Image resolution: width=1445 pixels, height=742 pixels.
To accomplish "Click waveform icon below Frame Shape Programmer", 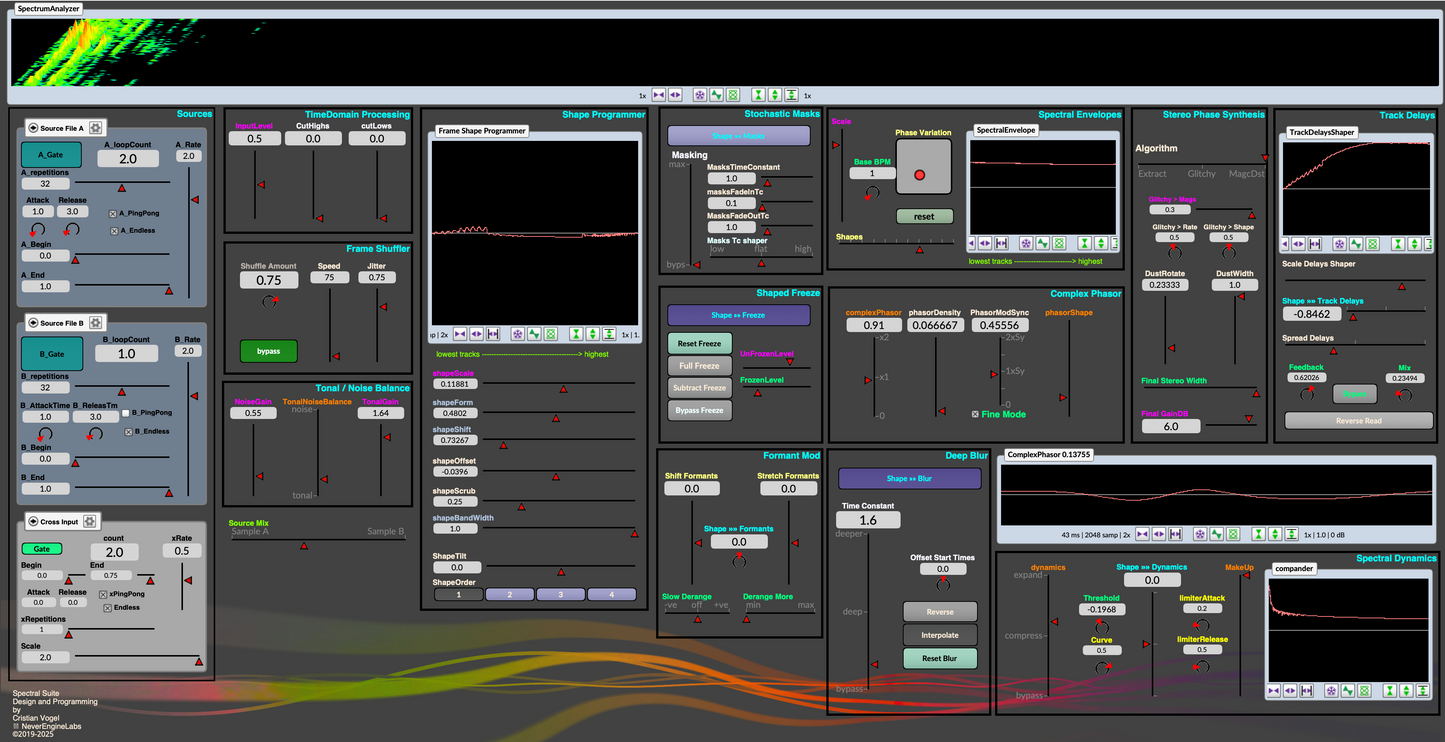I will [535, 334].
